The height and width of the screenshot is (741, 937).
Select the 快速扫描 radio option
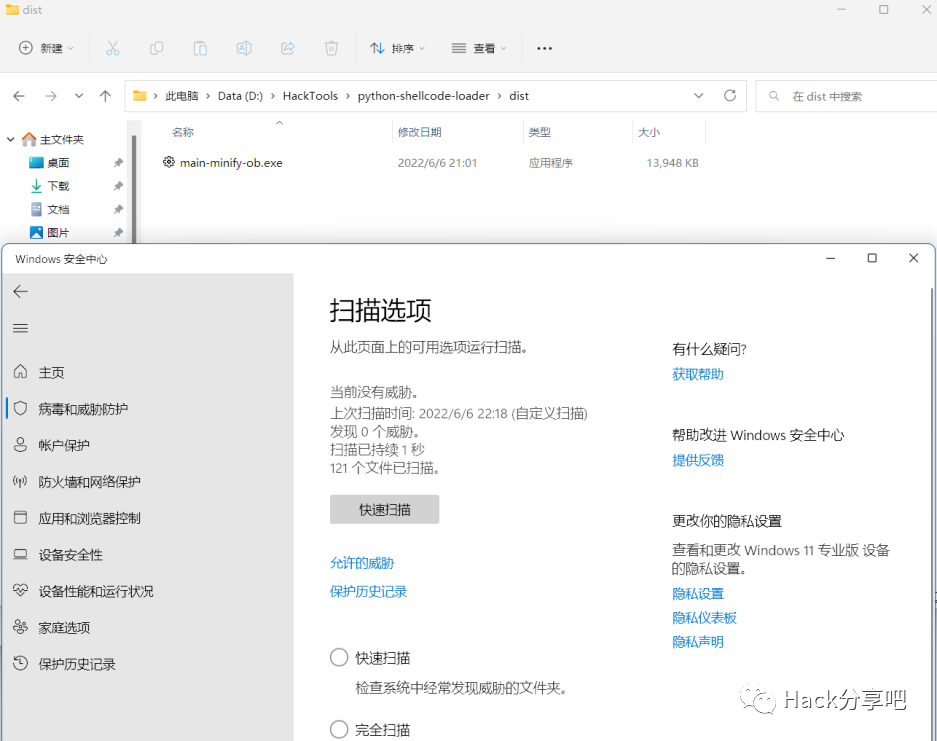coord(339,657)
